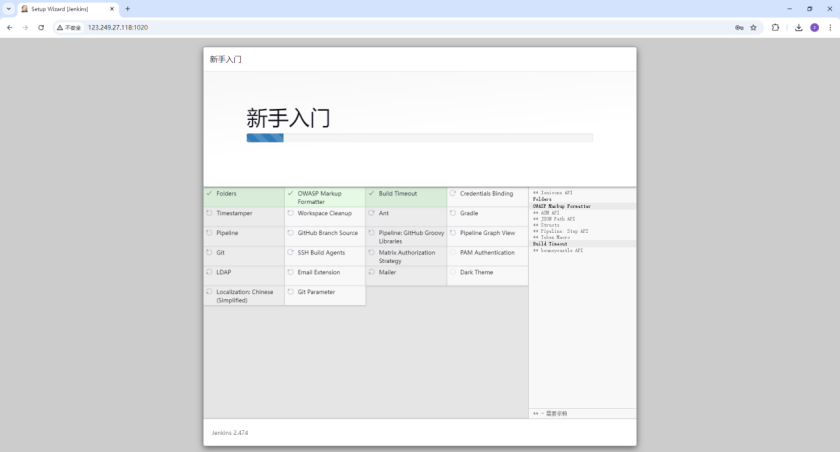Select the Matrix Authorization Strategy plugin cell

406,257
